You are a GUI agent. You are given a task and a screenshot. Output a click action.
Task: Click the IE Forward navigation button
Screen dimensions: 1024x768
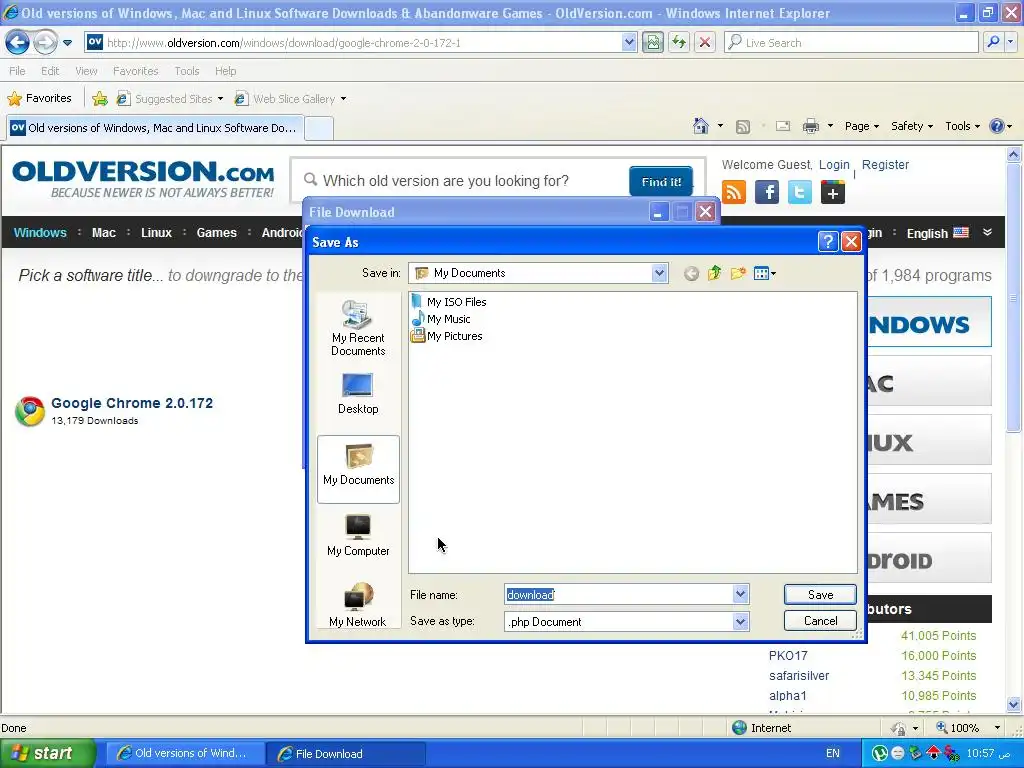[x=45, y=43]
